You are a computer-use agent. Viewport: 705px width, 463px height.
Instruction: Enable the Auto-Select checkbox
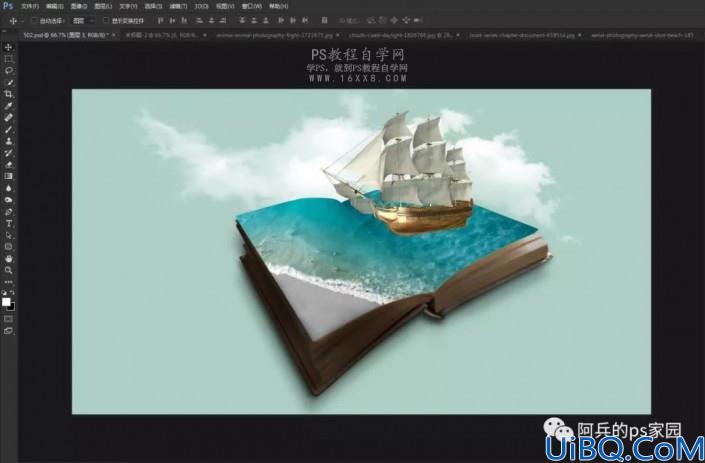[x=34, y=21]
